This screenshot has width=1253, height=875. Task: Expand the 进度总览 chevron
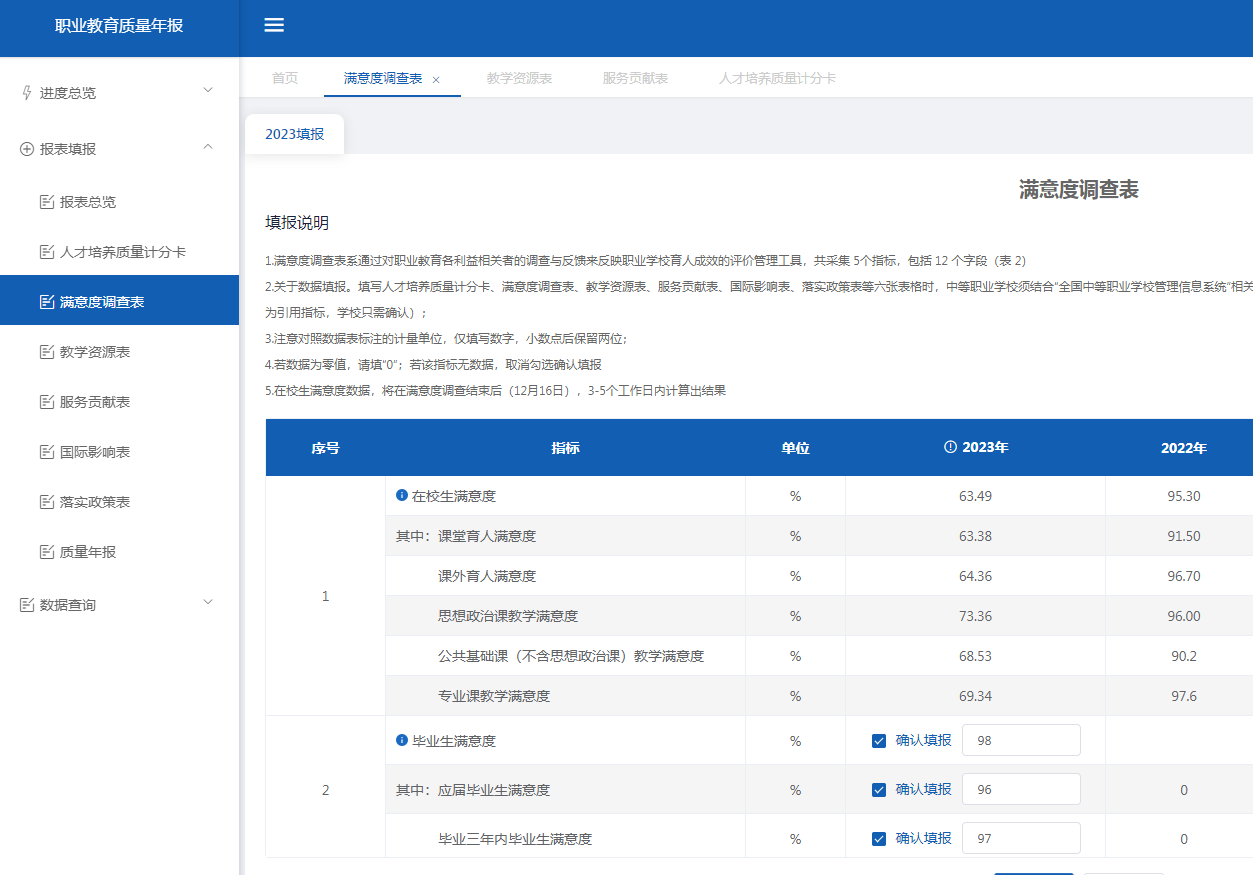coord(208,91)
